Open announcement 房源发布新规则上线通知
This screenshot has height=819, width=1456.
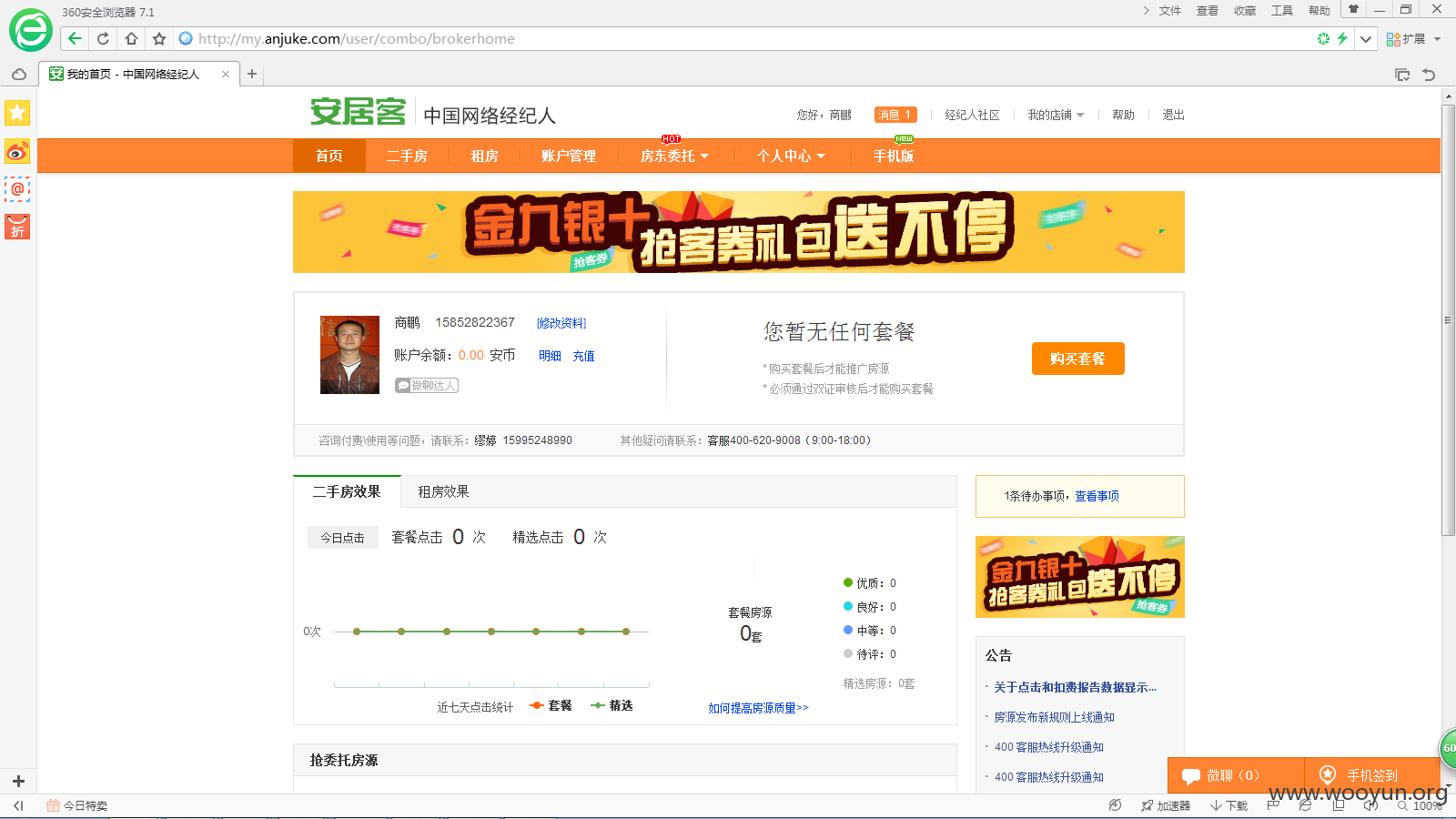click(1054, 717)
